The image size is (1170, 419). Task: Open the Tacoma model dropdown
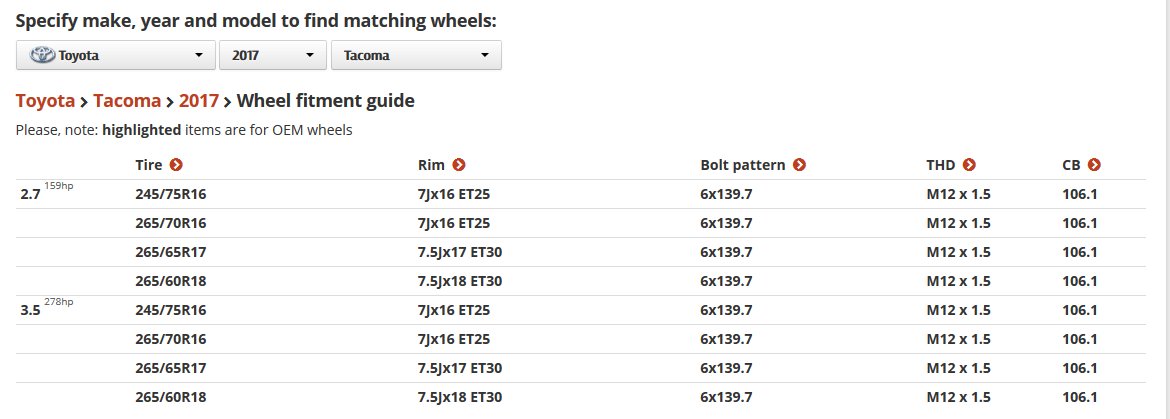tap(416, 55)
